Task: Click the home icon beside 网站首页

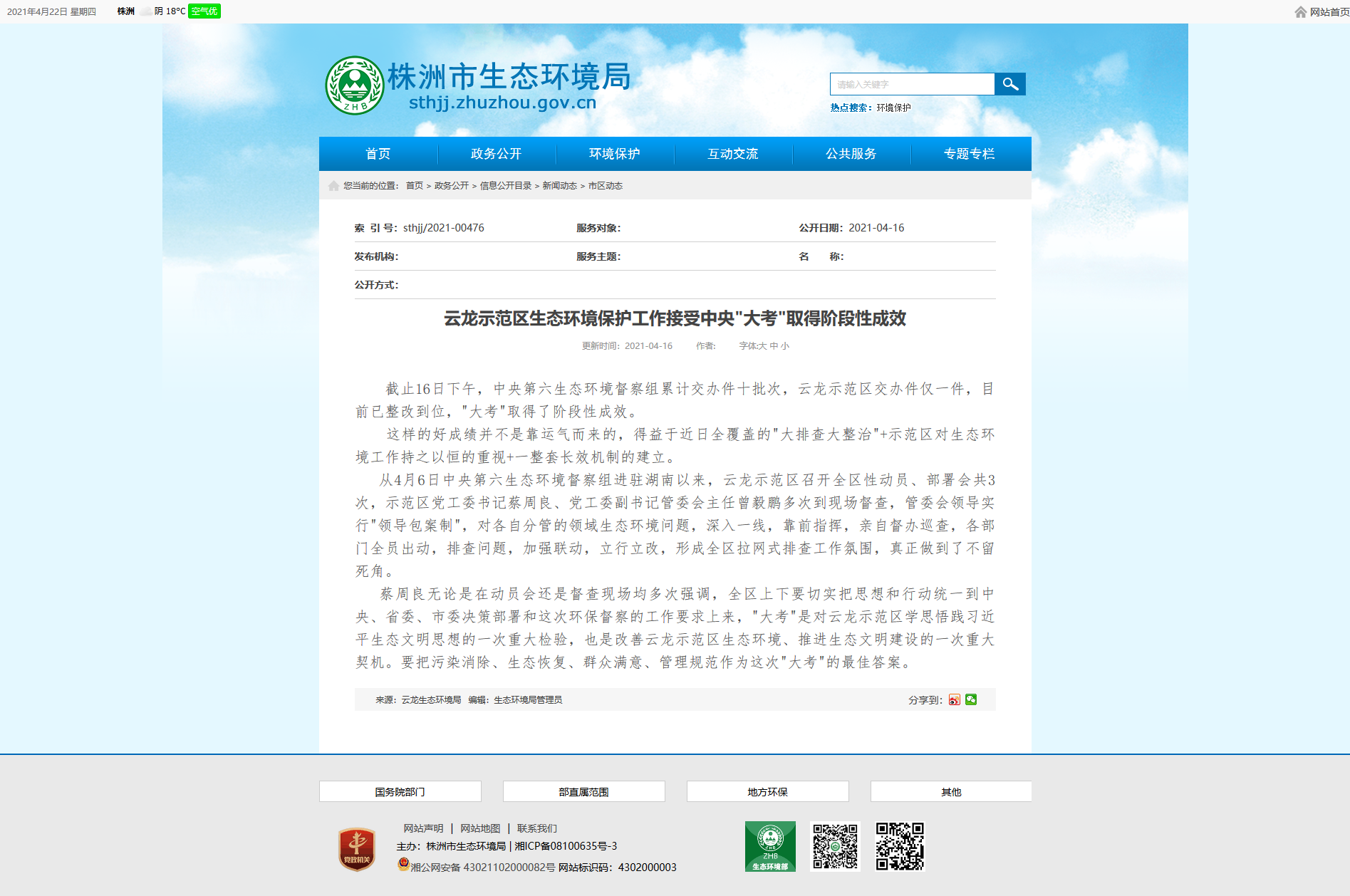Action: [x=1300, y=12]
